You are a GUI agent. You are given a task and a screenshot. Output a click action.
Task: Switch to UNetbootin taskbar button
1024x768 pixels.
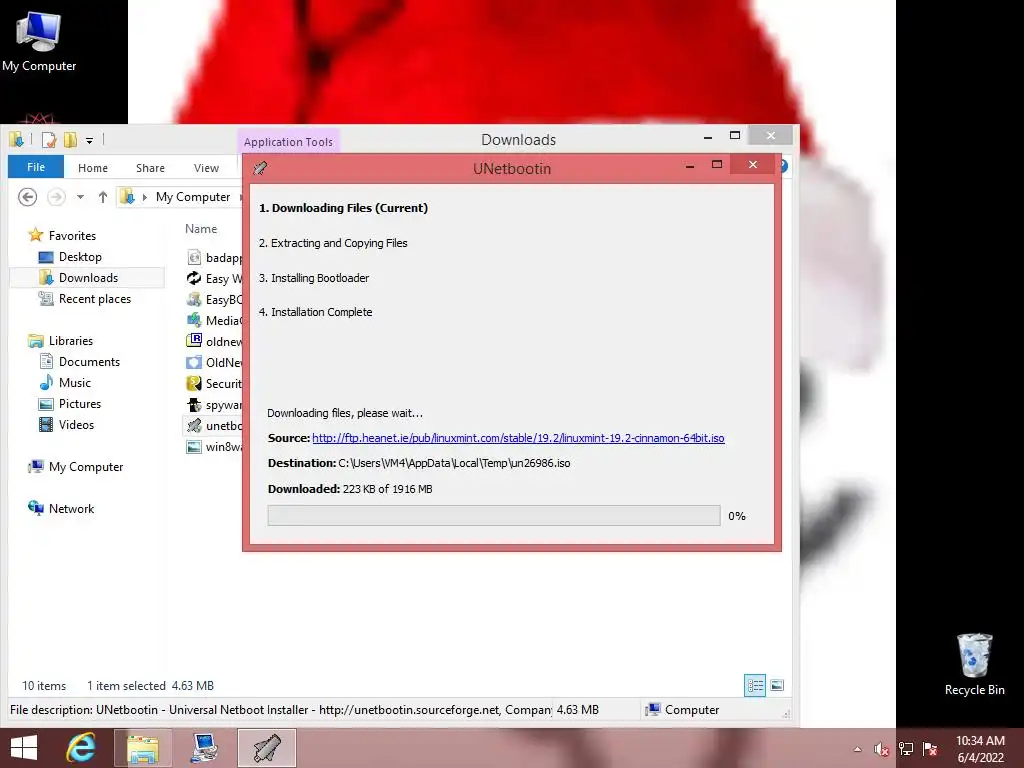tap(266, 748)
